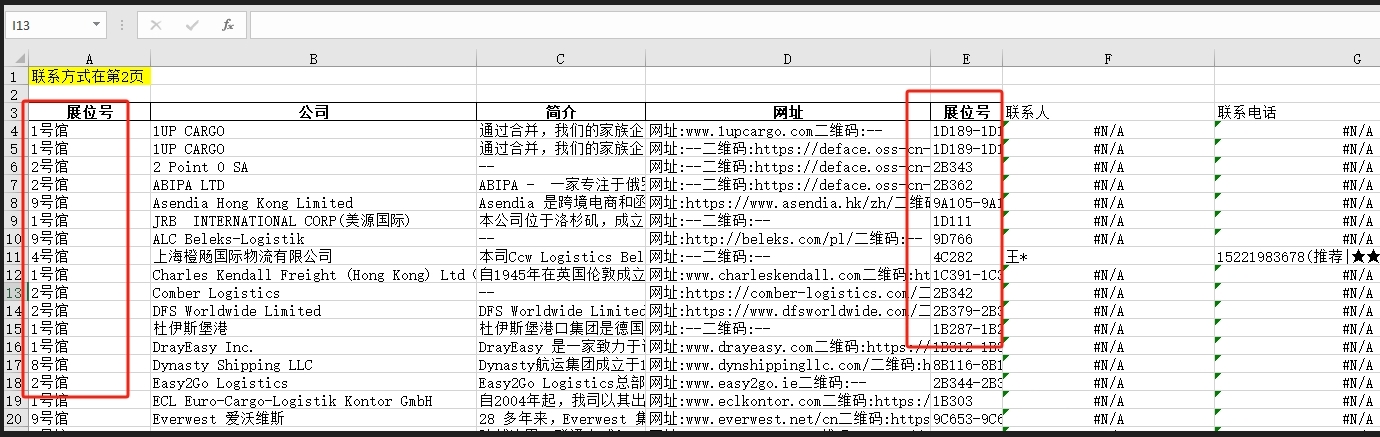Select column B header
This screenshot has width=1380, height=437.
pyautogui.click(x=313, y=59)
